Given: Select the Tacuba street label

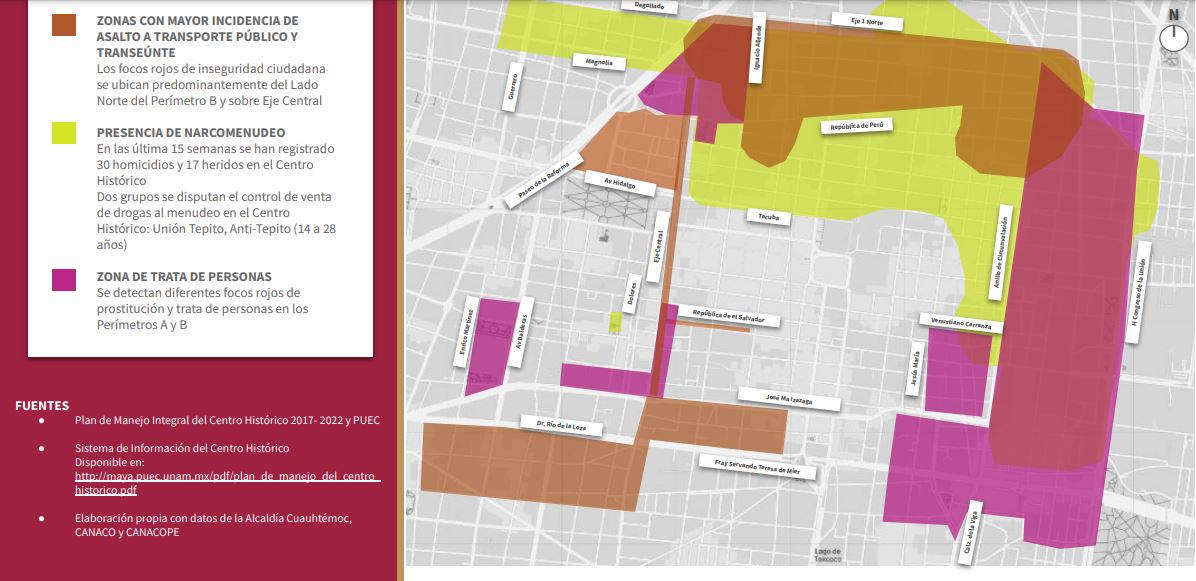Looking at the screenshot, I should point(768,217).
